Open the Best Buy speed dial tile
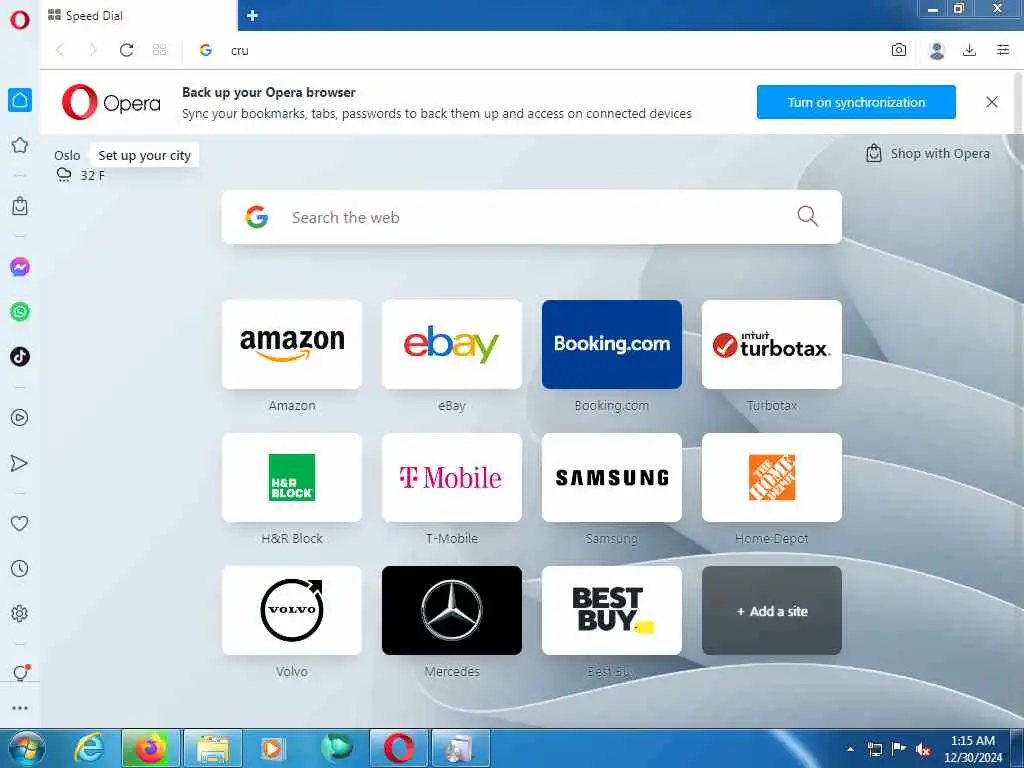The image size is (1024, 768). pos(612,611)
